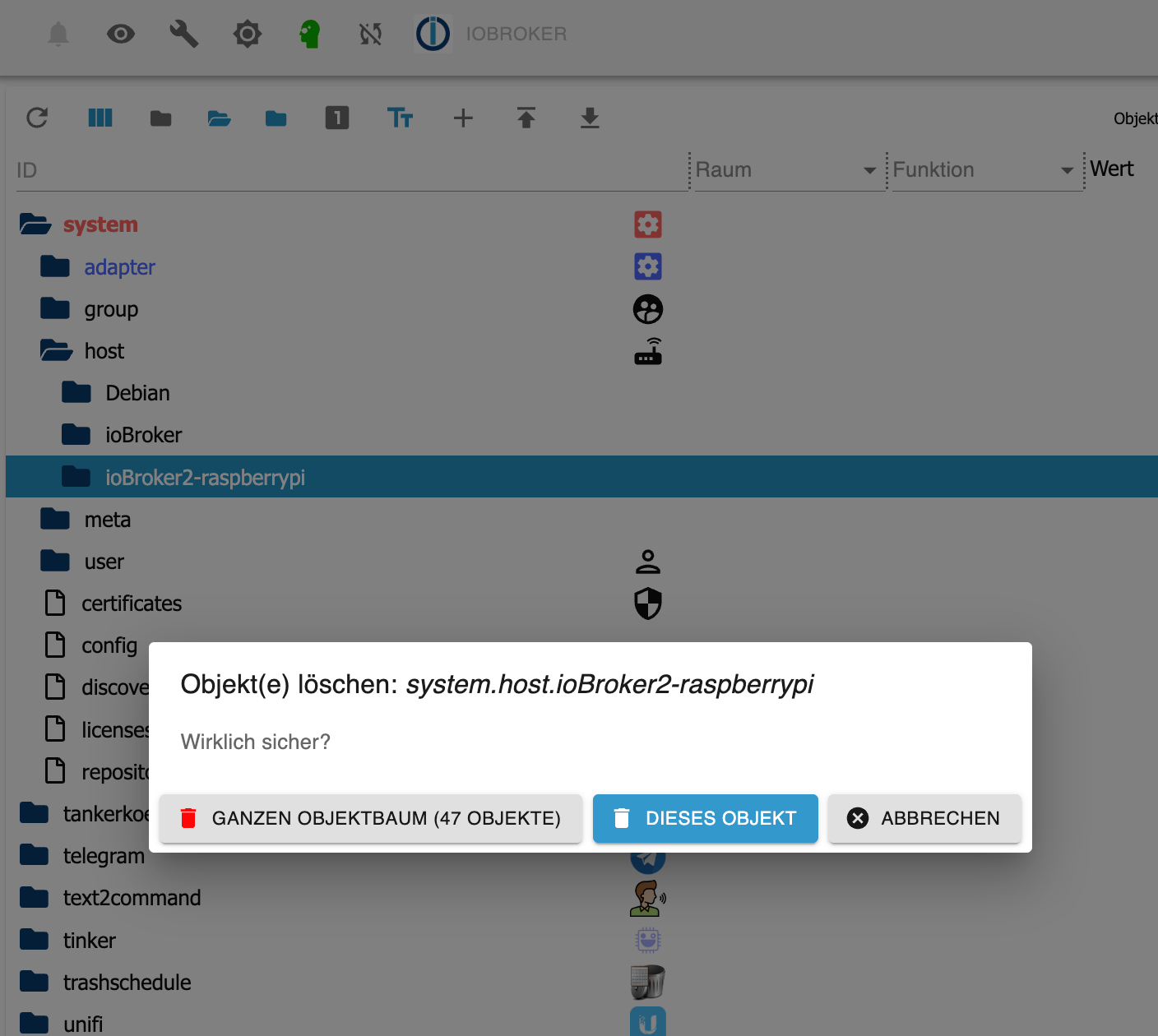
Task: Expand the text2command folder
Action: click(x=35, y=897)
